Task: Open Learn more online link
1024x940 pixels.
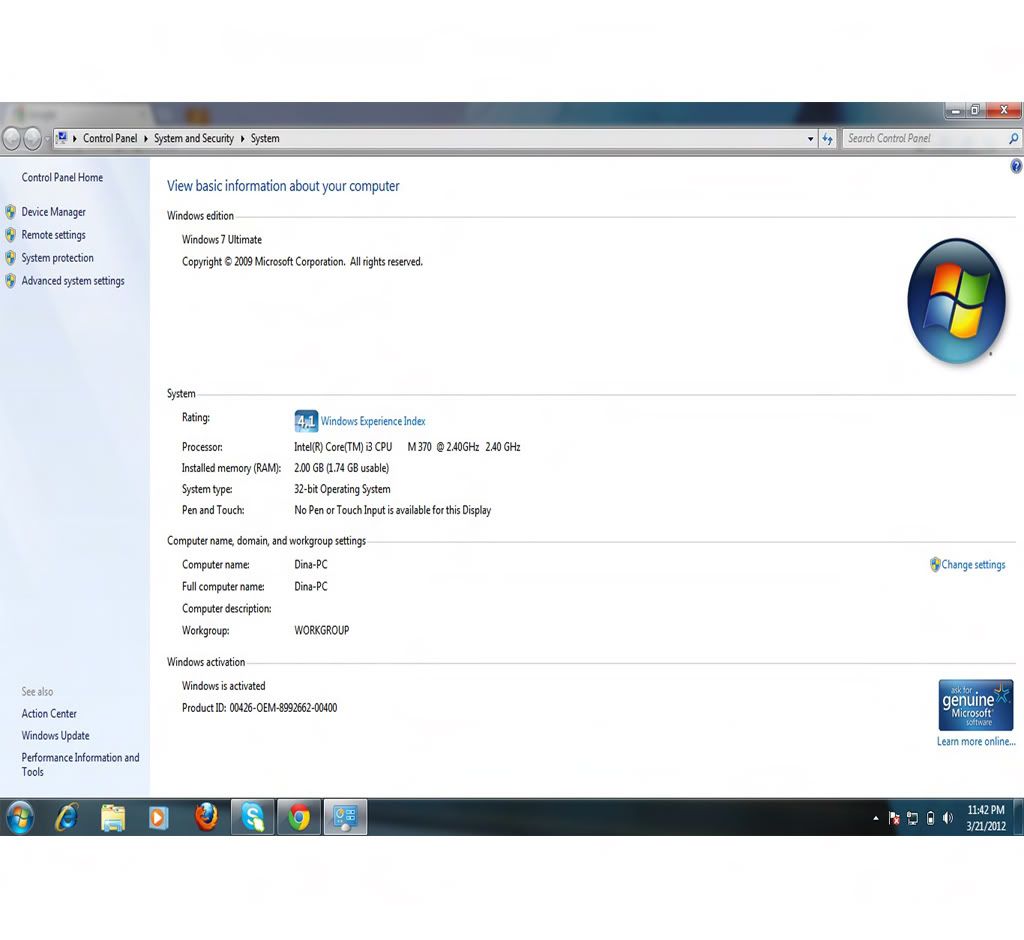Action: [976, 741]
